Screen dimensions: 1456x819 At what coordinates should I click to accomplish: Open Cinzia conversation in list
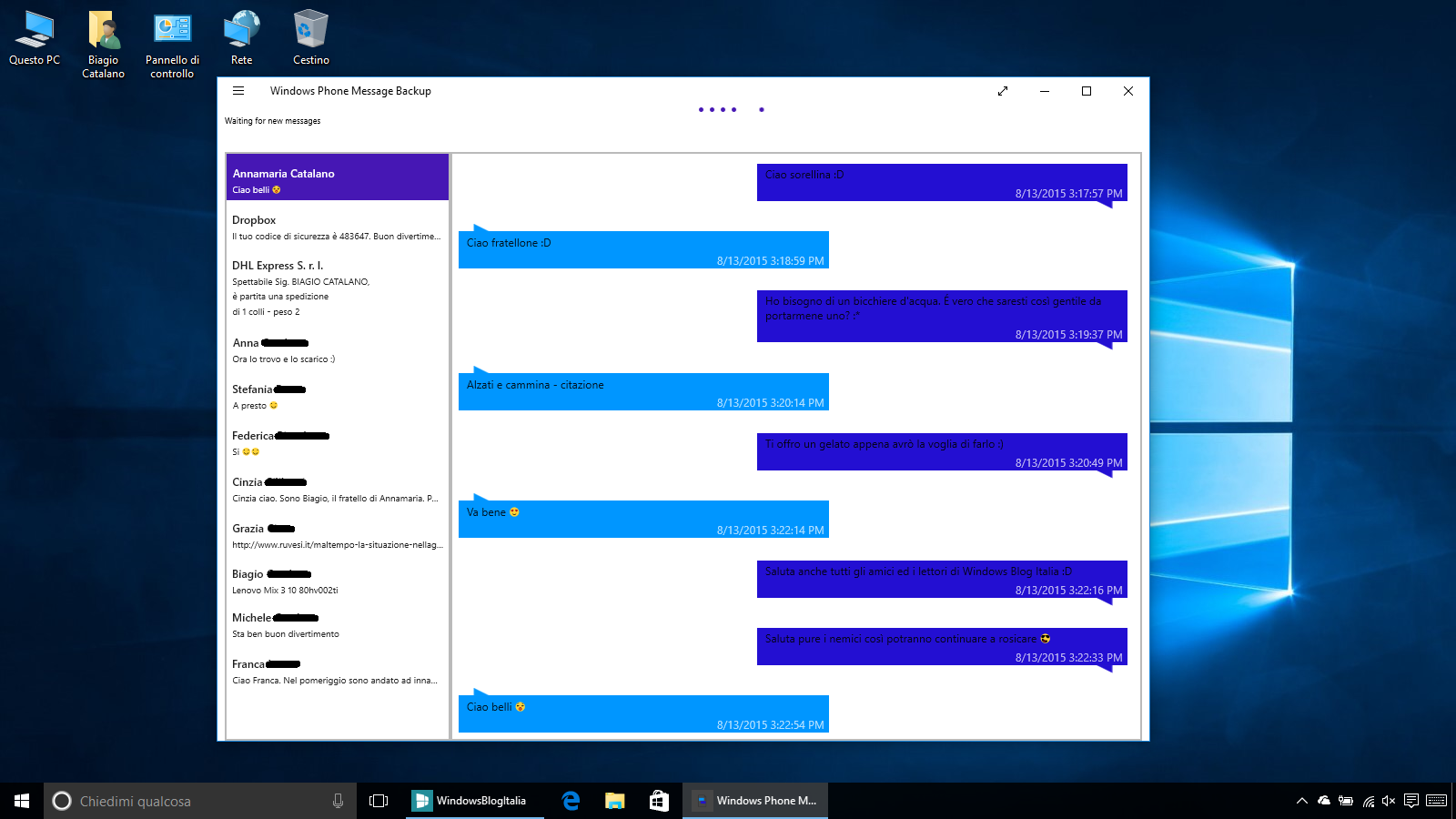click(338, 490)
